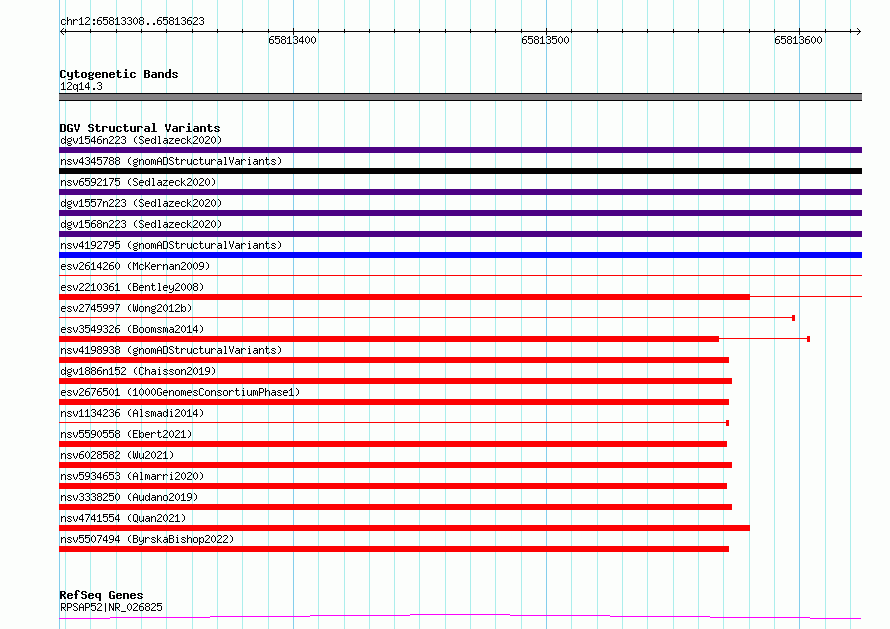Open variant nsv5934653 (Almarri2020)
890x629 pixels.
[x=132, y=476]
